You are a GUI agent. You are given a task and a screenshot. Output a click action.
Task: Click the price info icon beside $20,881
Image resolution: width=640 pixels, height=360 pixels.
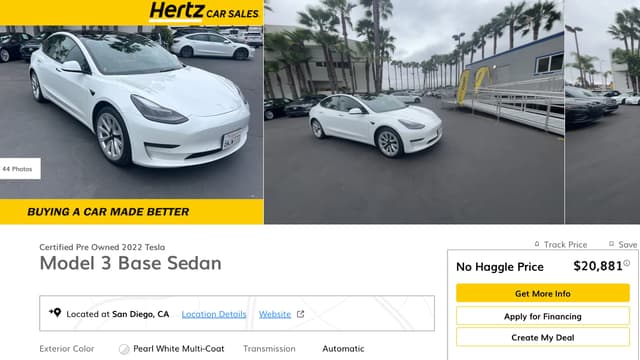627,263
